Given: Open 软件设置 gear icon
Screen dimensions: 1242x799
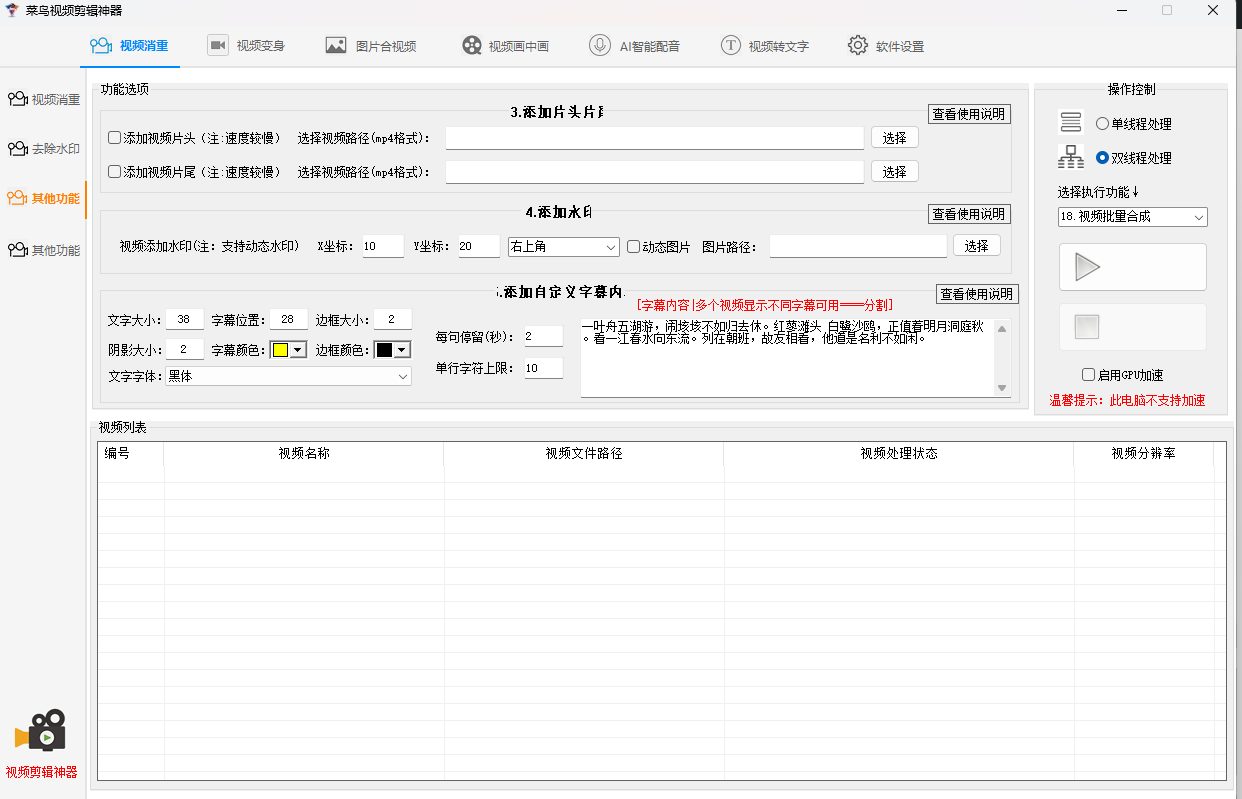Looking at the screenshot, I should (857, 45).
